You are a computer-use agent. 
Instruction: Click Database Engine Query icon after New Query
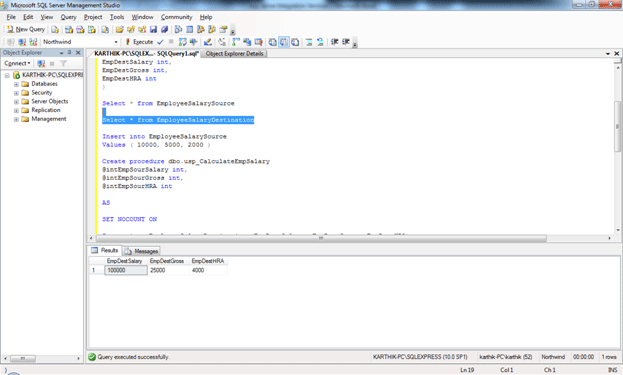(x=55, y=29)
